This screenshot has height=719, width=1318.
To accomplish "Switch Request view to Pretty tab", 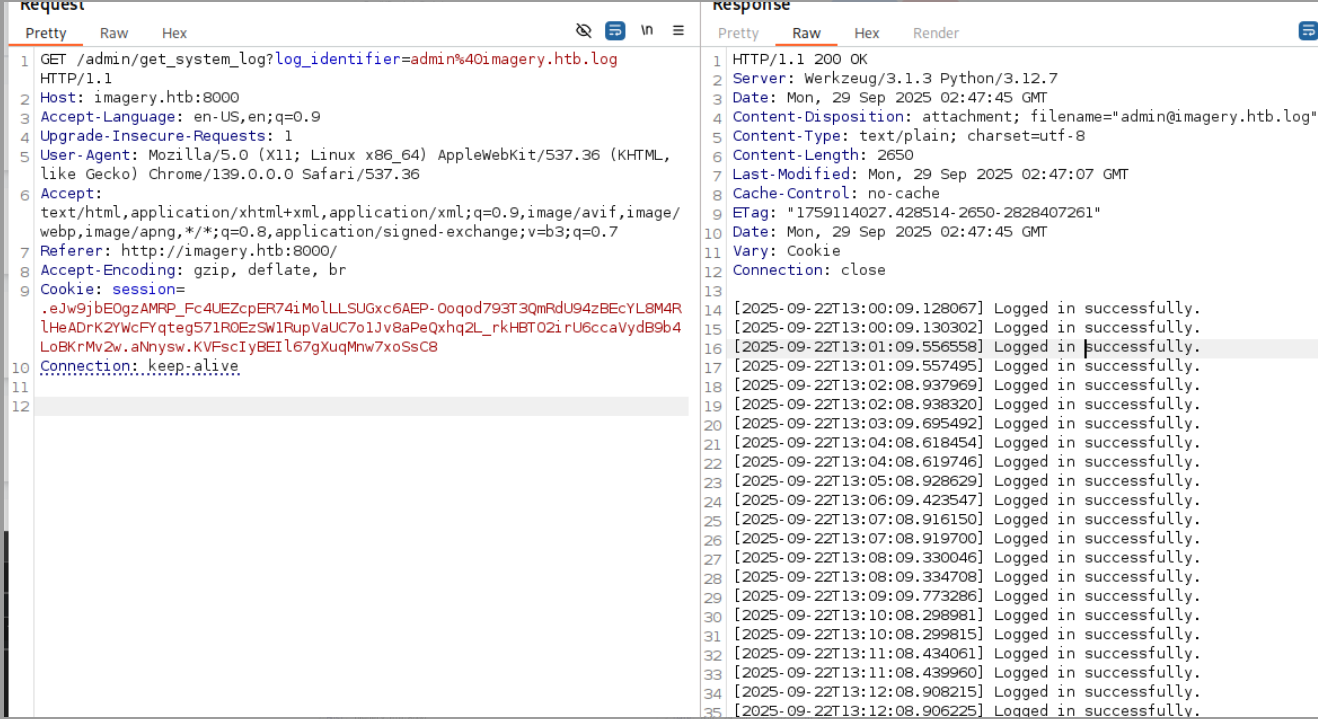I will click(46, 33).
